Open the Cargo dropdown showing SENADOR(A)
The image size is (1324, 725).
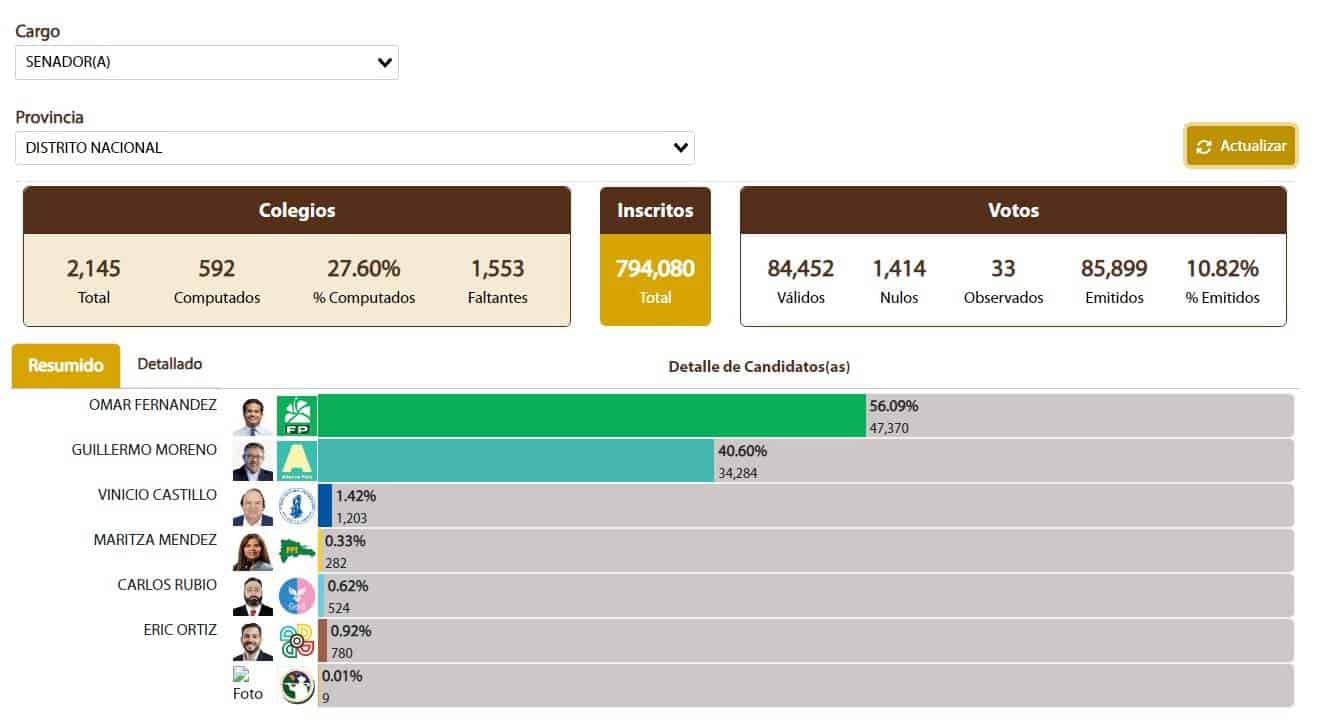pos(206,62)
